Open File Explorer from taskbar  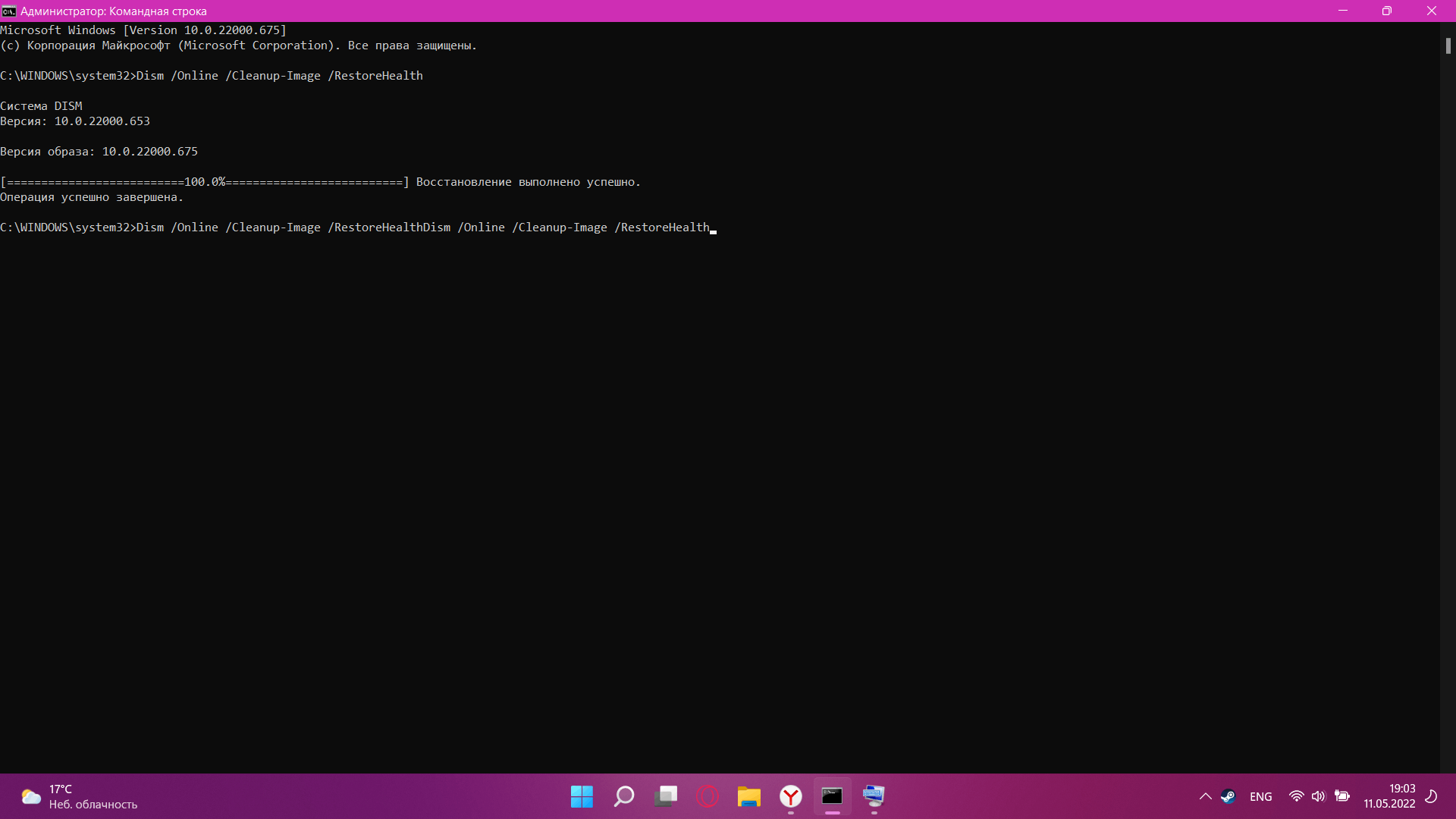[748, 796]
